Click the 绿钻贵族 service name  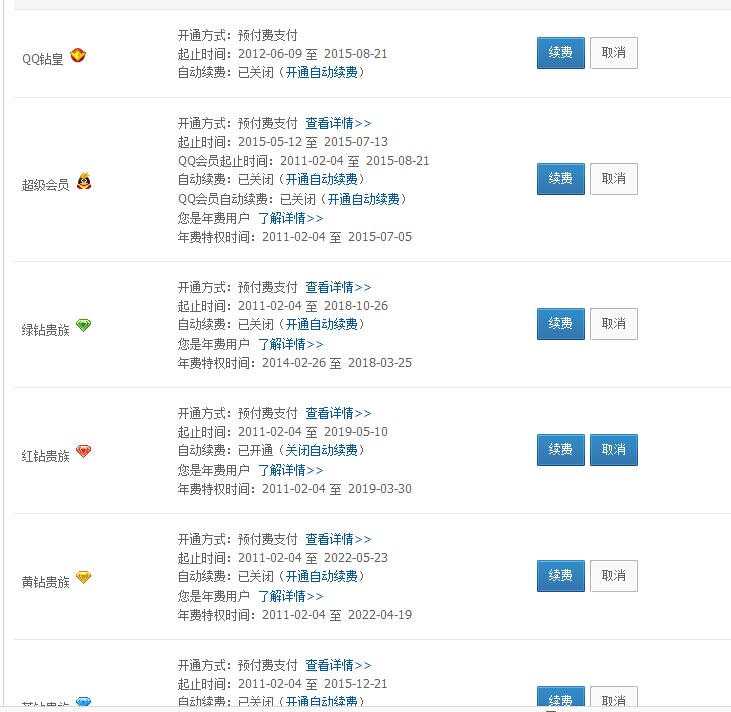pos(45,330)
